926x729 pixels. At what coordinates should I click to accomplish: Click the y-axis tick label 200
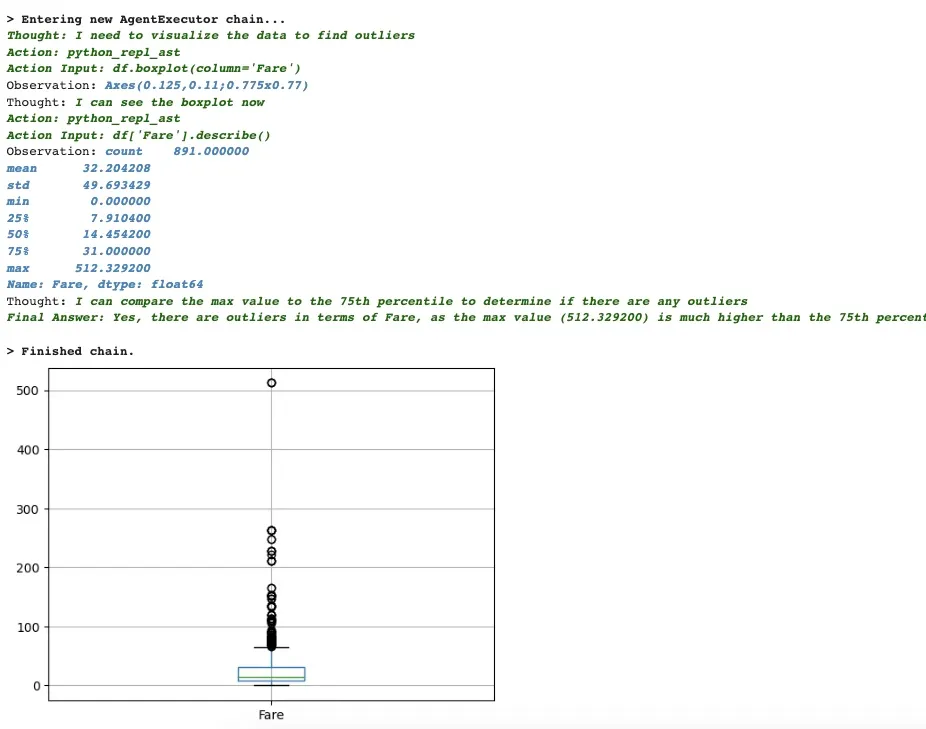point(27,568)
